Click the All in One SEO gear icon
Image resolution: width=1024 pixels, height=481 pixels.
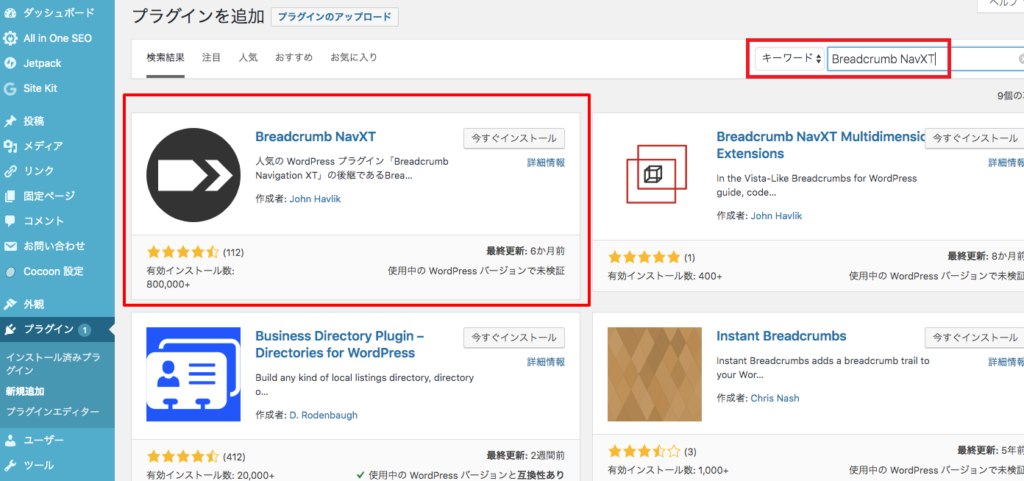pos(10,39)
